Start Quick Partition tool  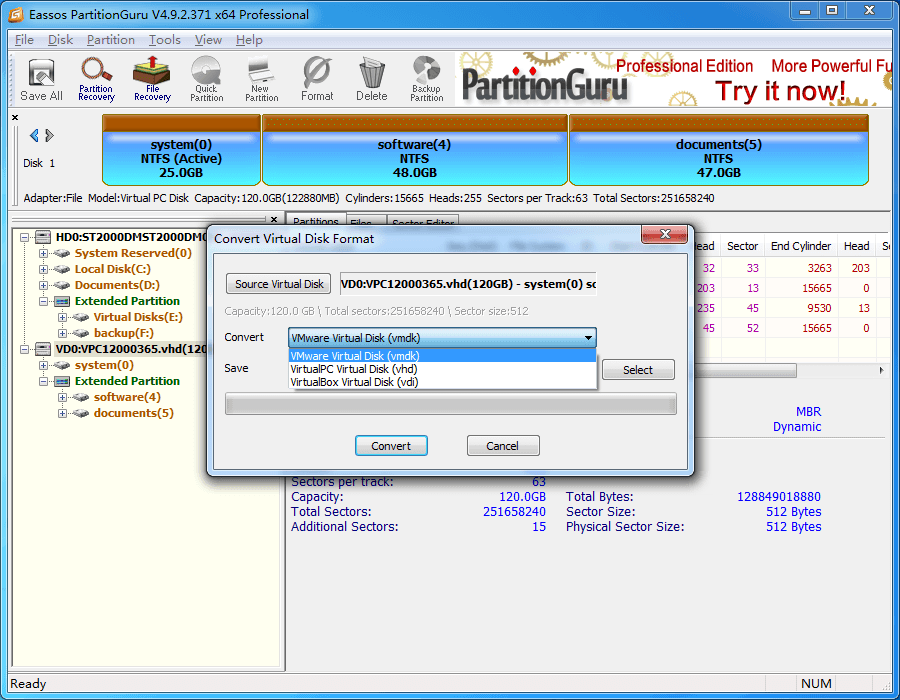pyautogui.click(x=207, y=80)
